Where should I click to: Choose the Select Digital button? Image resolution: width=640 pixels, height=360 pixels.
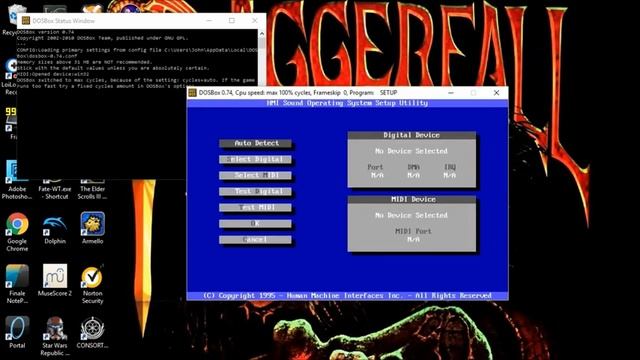pos(256,159)
